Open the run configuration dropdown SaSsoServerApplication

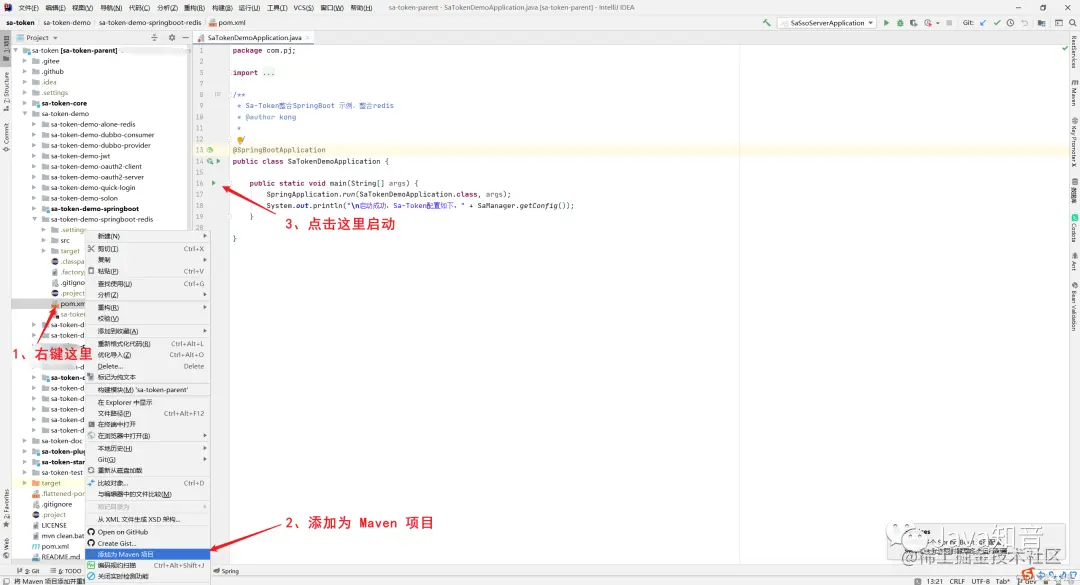(827, 23)
